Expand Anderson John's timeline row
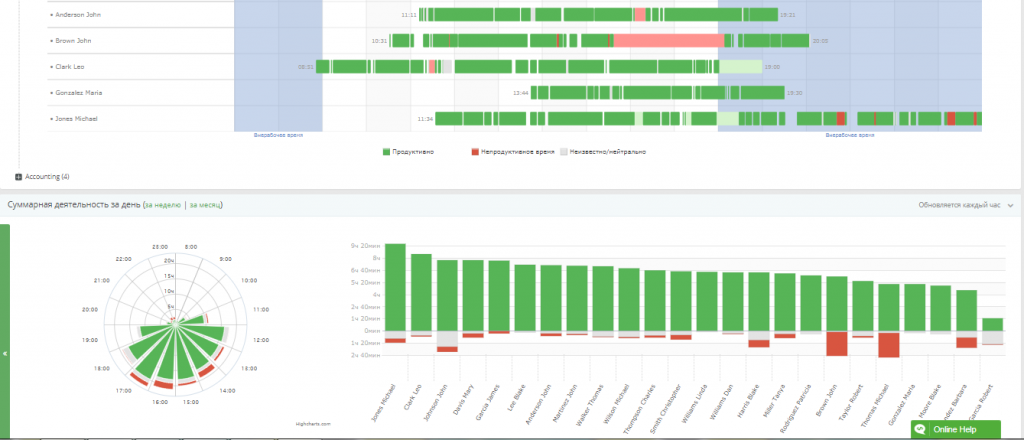 tap(51, 16)
